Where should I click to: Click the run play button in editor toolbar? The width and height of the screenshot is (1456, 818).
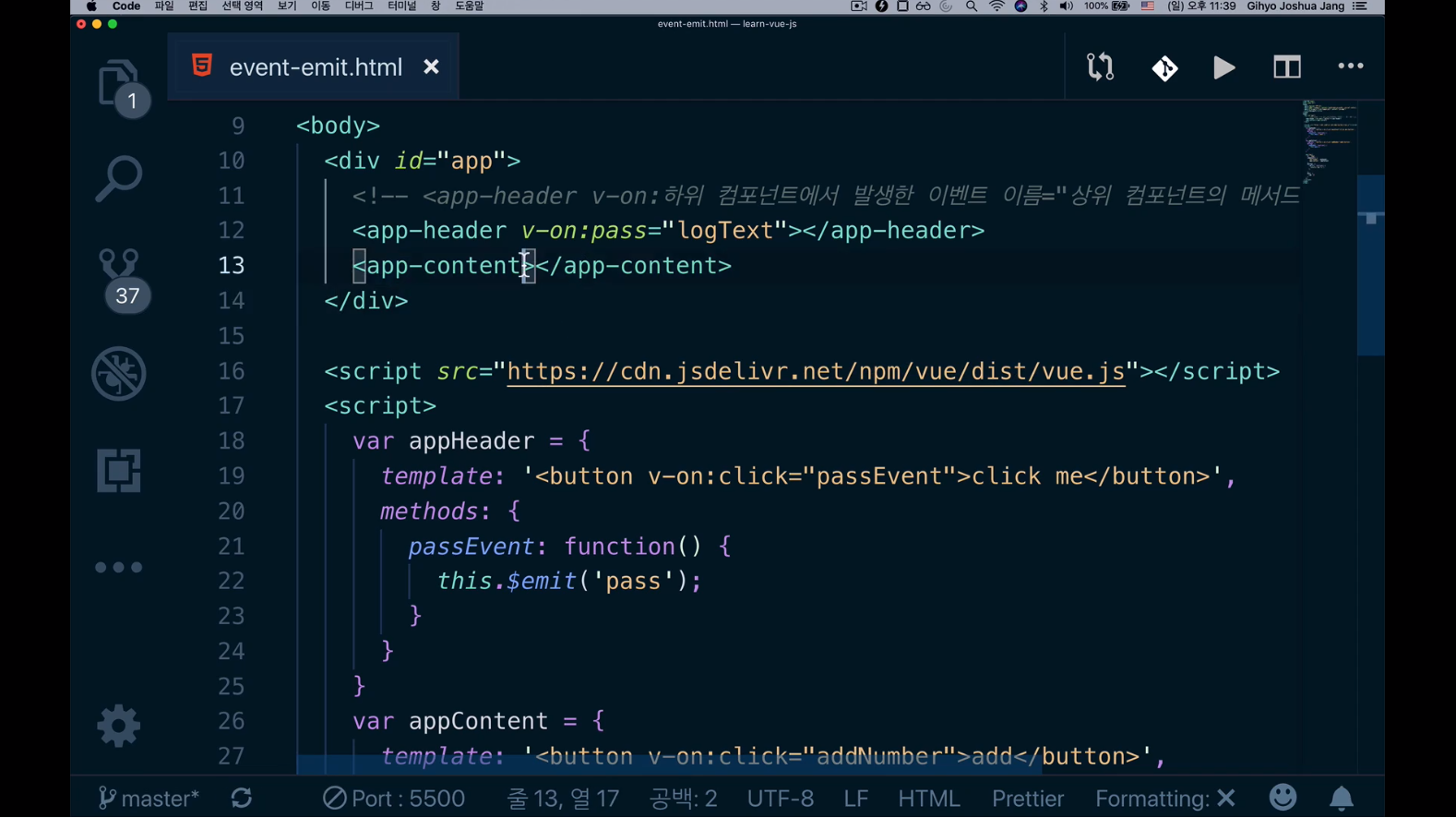click(x=1223, y=67)
